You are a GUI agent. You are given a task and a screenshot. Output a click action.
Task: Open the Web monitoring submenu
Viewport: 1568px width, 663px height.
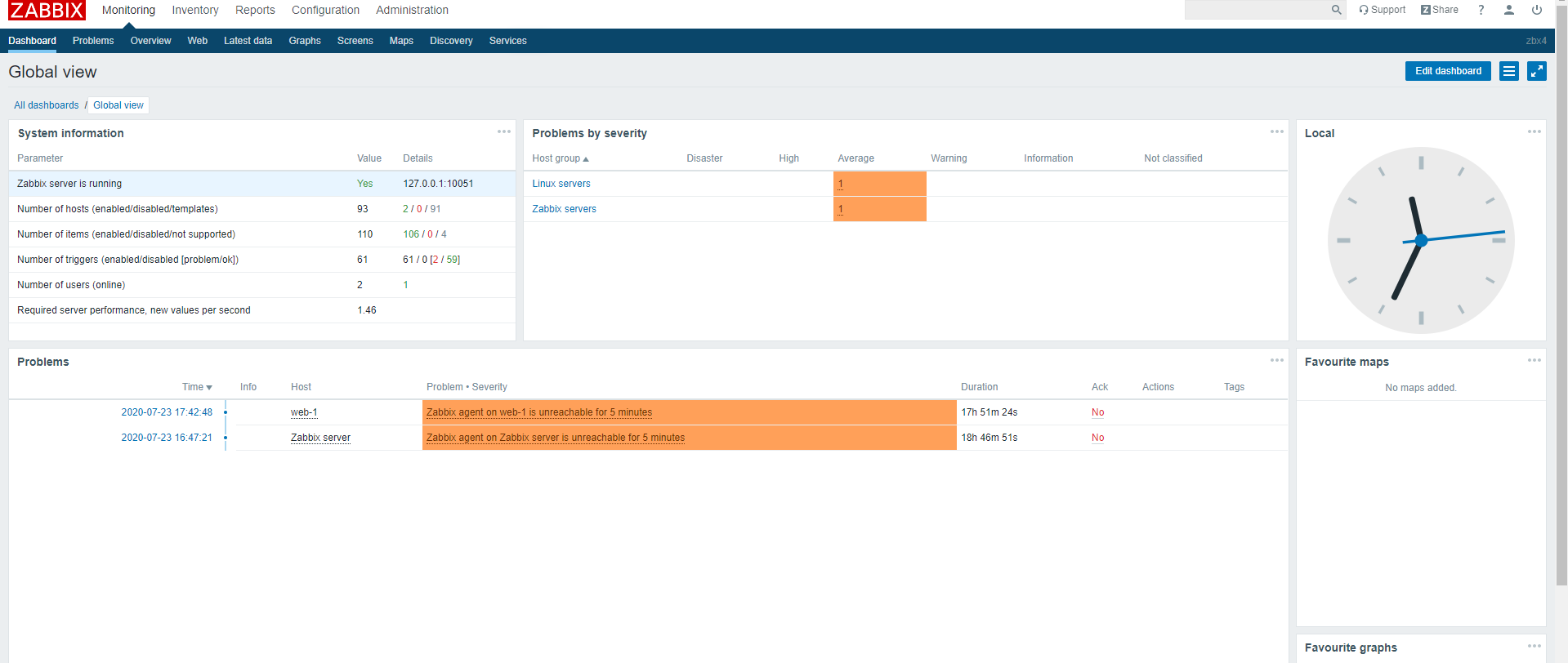[198, 41]
